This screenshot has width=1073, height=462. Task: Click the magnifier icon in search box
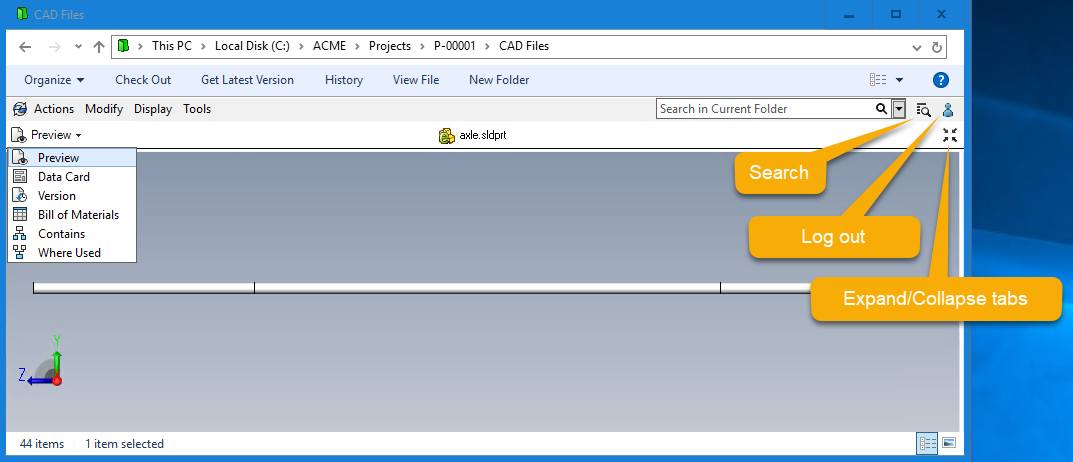(881, 109)
